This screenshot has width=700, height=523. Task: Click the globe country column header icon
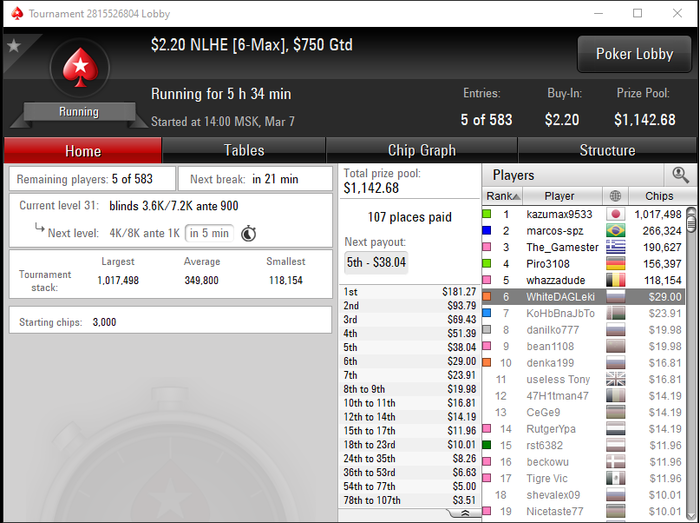(615, 195)
